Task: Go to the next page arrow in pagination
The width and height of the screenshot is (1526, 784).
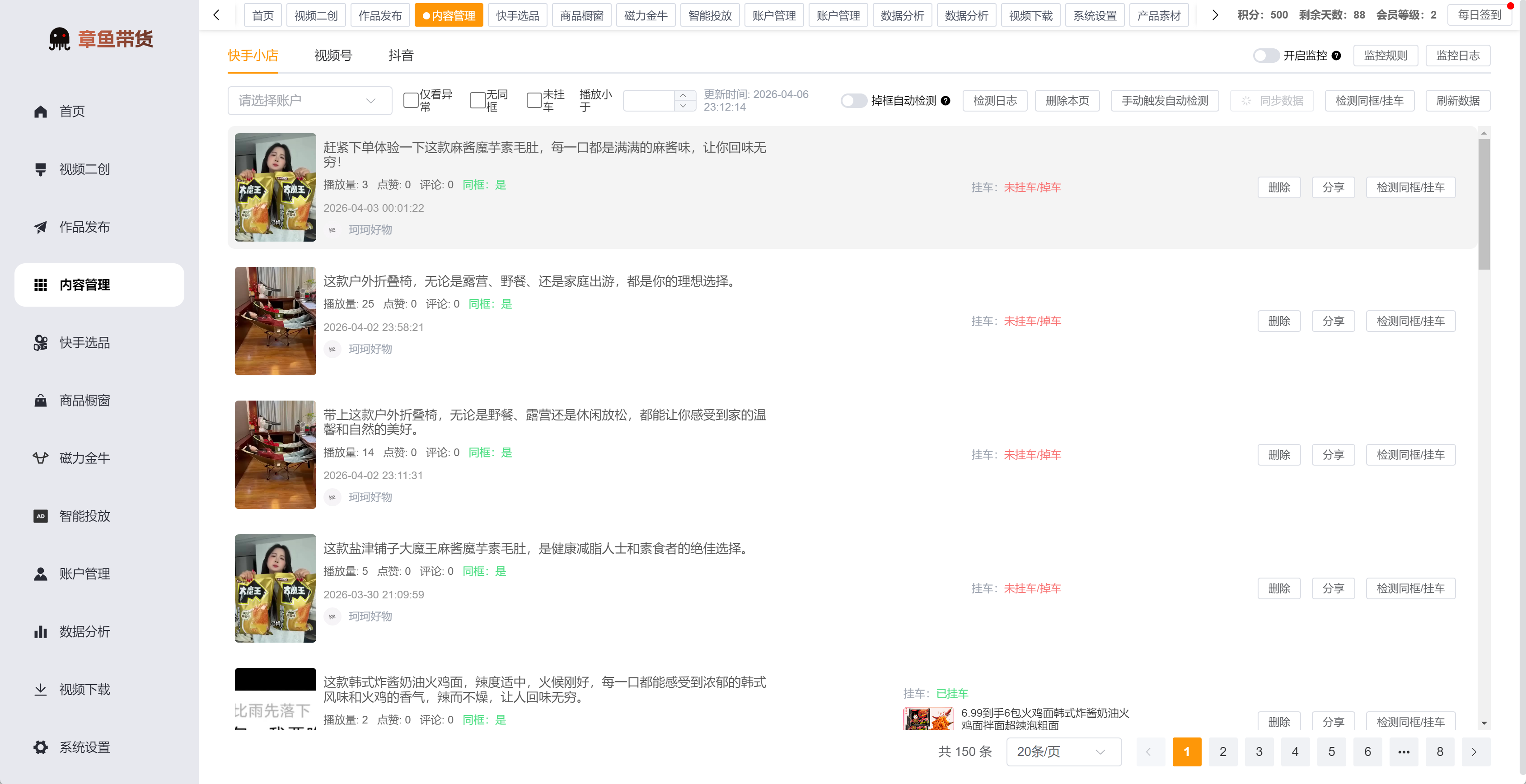Action: pos(1476,752)
